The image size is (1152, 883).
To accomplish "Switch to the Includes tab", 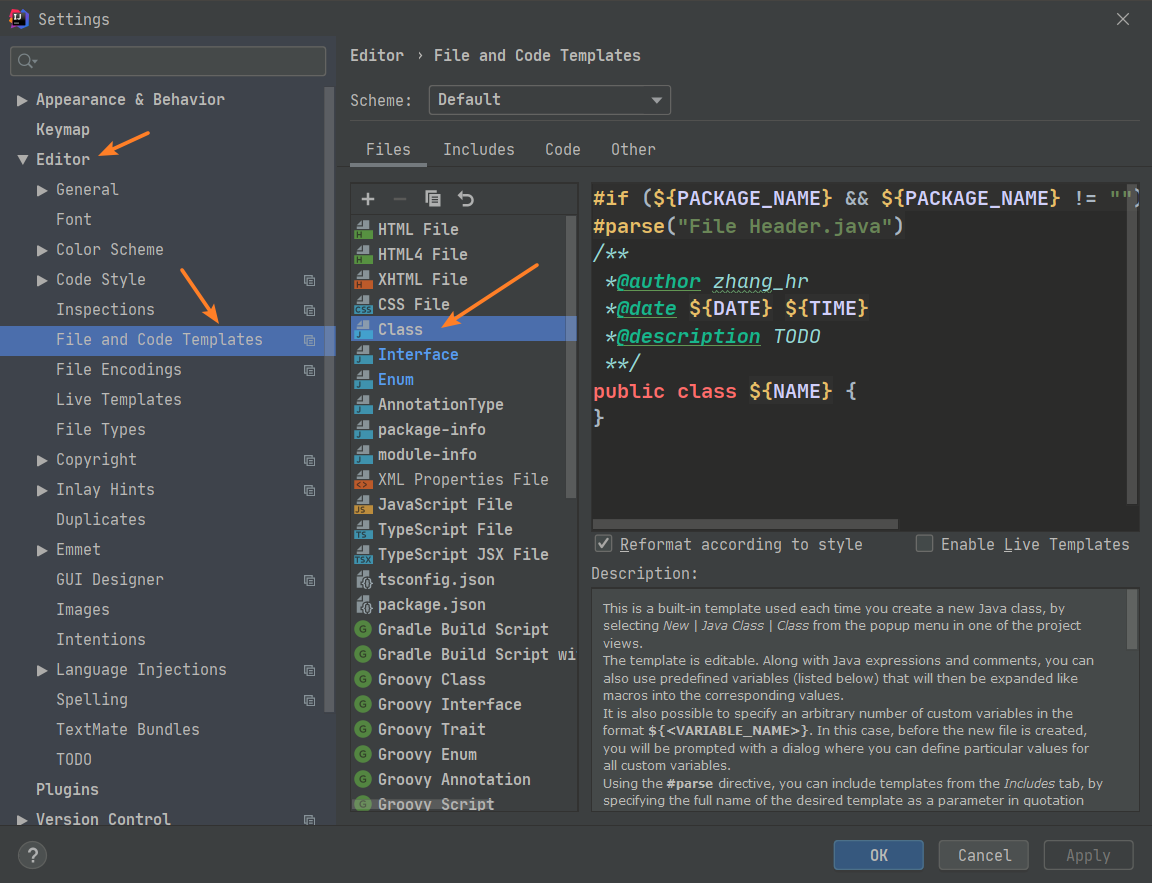I will pos(478,150).
